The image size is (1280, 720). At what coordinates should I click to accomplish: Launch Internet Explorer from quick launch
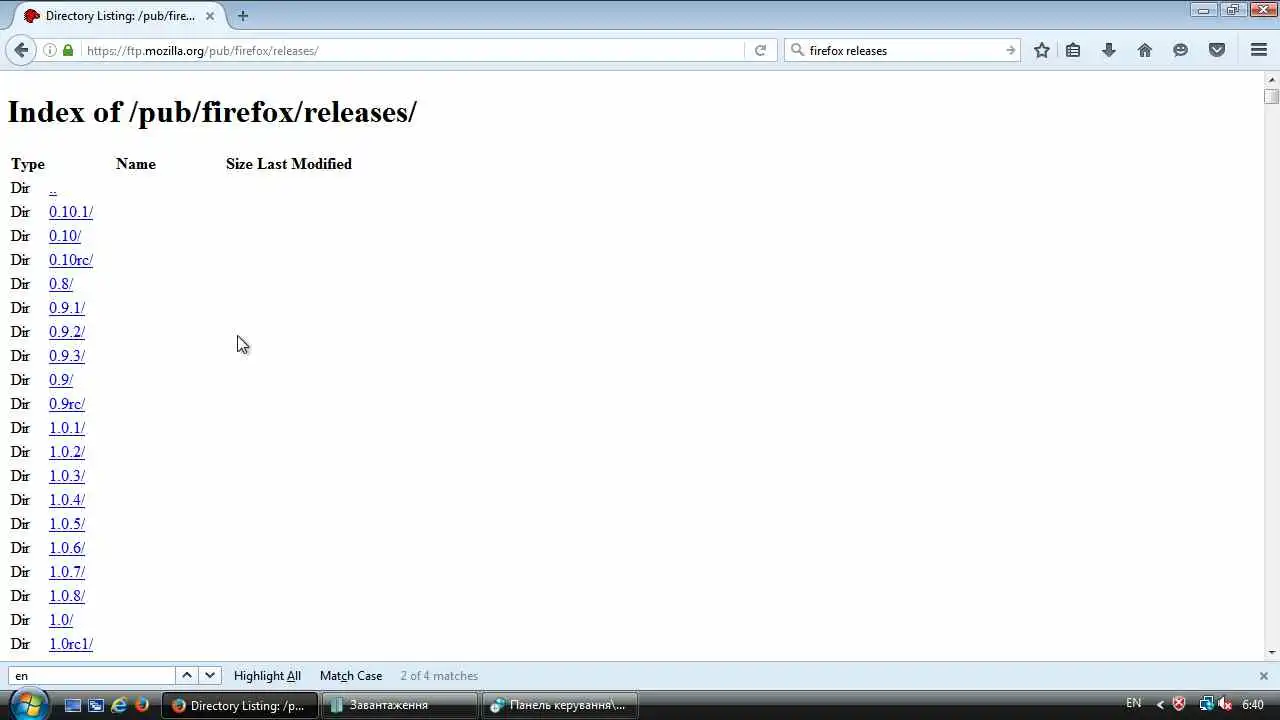pyautogui.click(x=119, y=705)
